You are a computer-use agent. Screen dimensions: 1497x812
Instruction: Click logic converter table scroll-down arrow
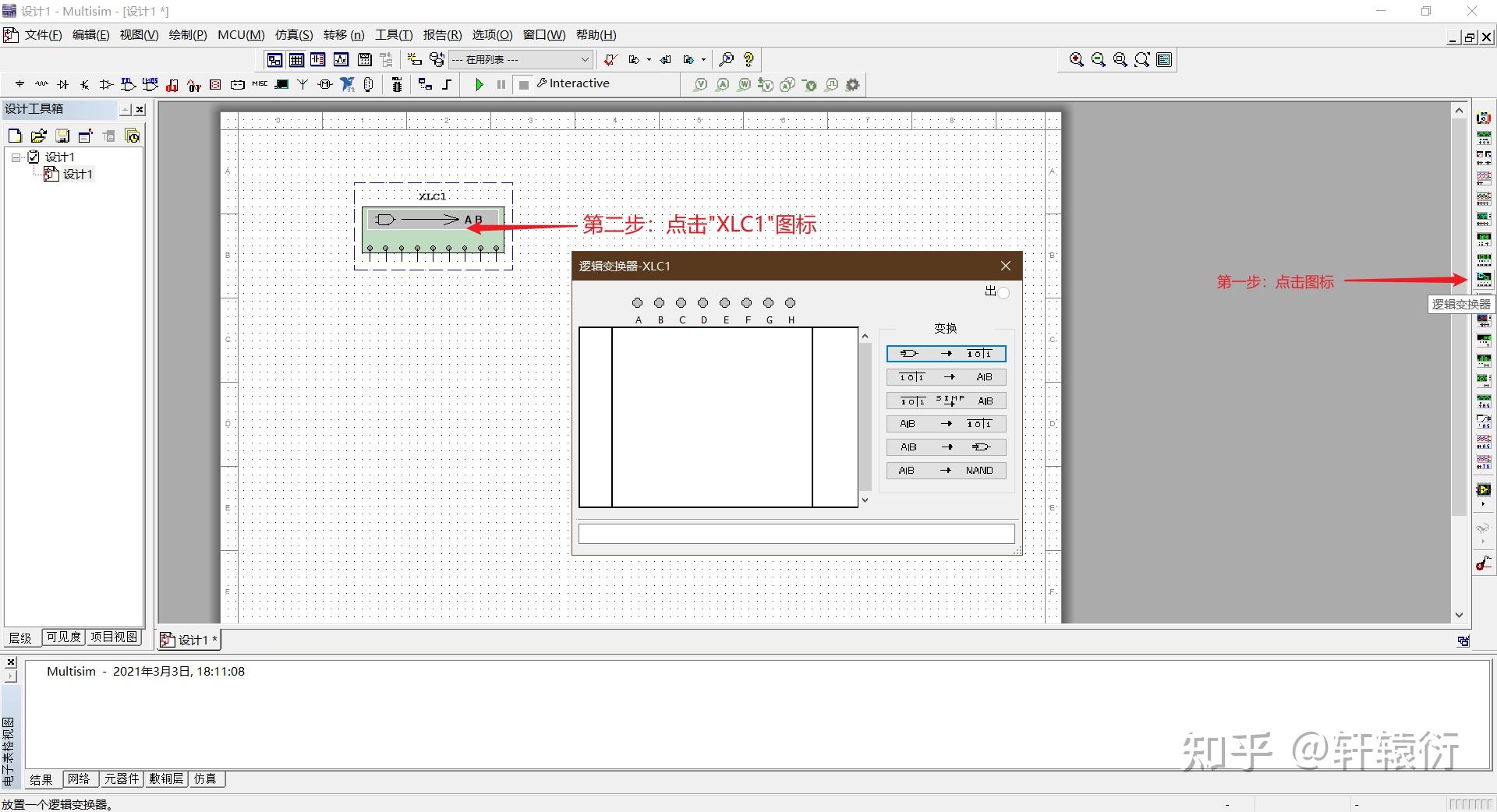865,500
